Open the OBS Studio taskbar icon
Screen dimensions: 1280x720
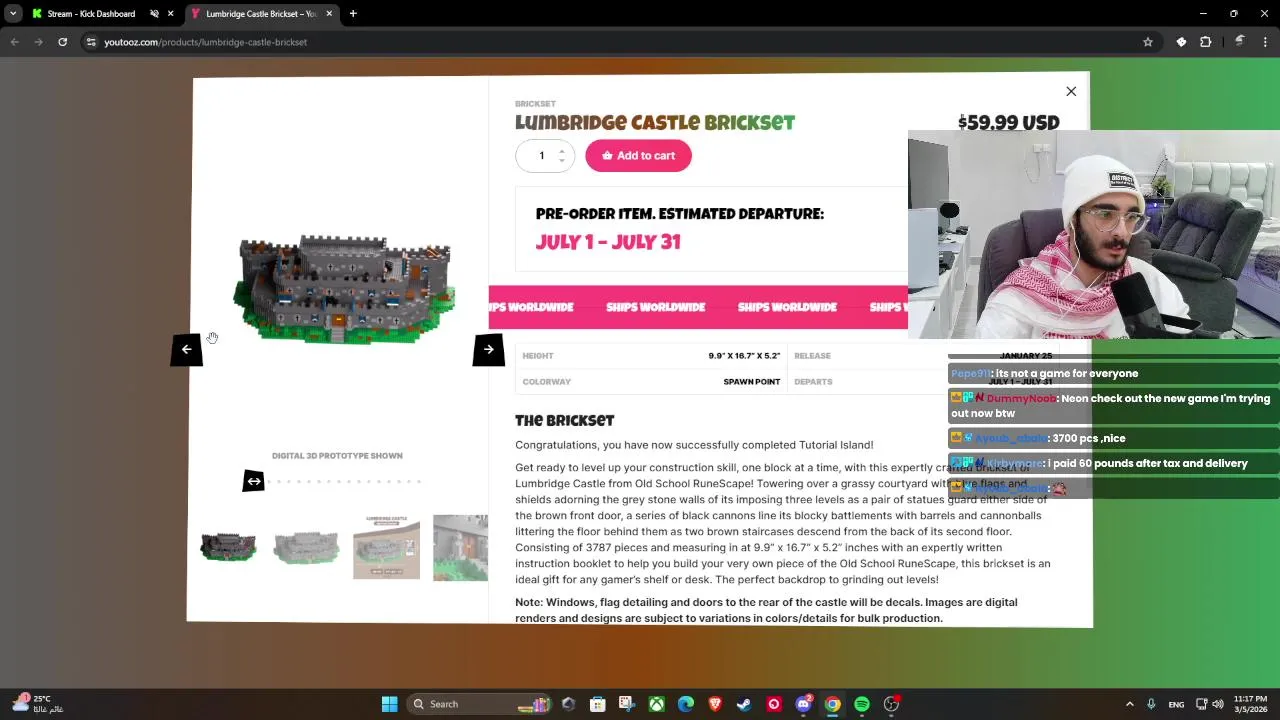click(x=891, y=704)
